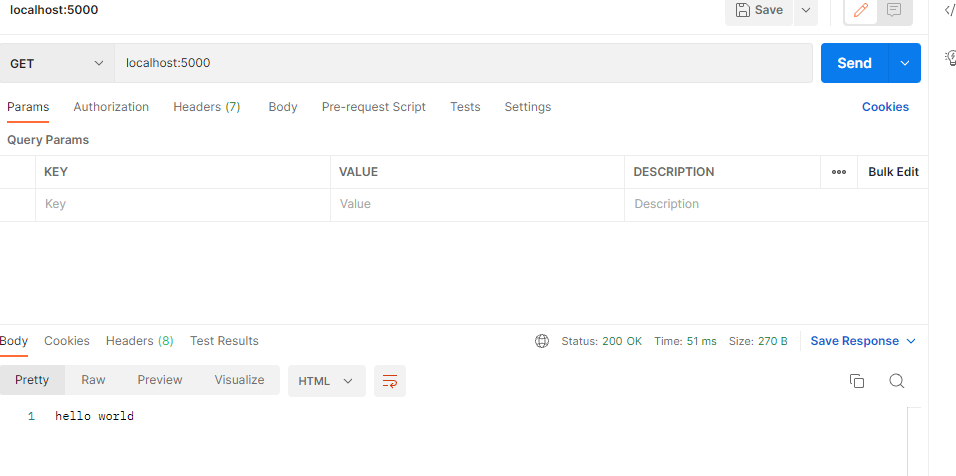Click the Query Params heading

(48, 140)
